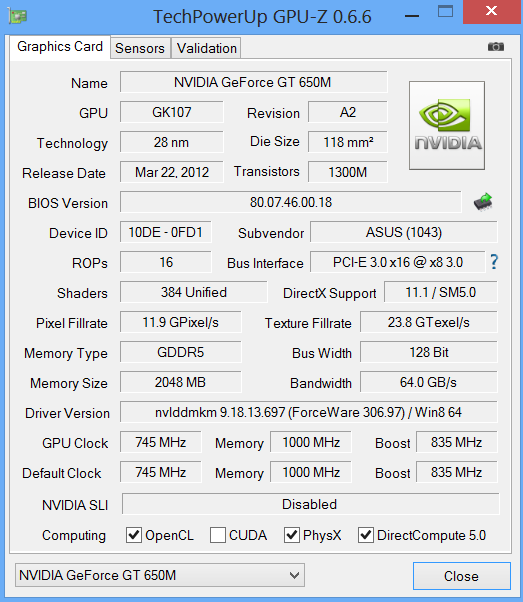Click the camera screenshot icon

point(496,46)
